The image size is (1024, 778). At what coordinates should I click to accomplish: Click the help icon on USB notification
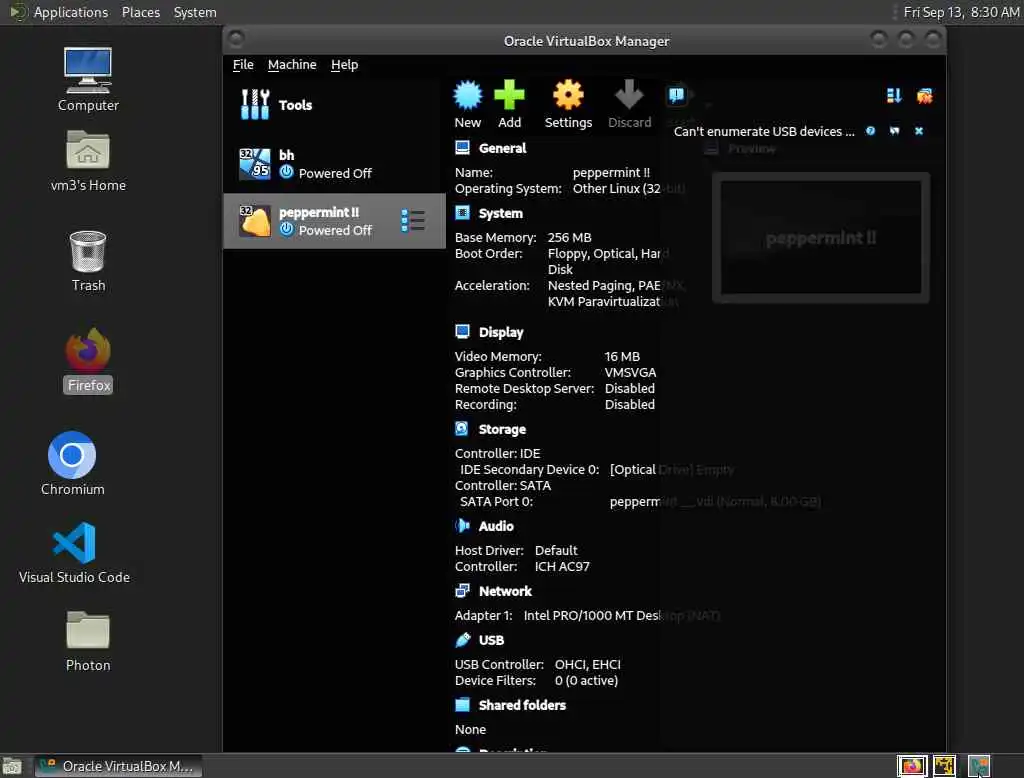(x=871, y=131)
